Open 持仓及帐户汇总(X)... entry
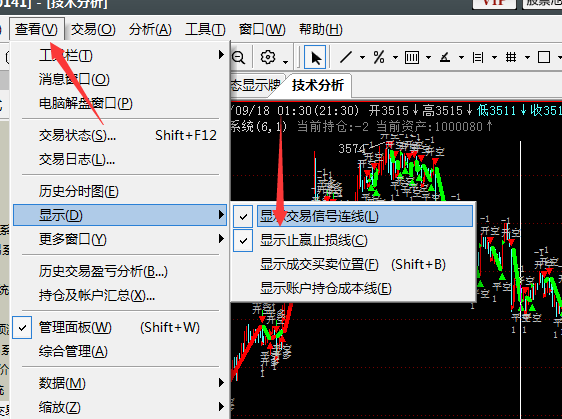562x419 pixels. [120, 295]
